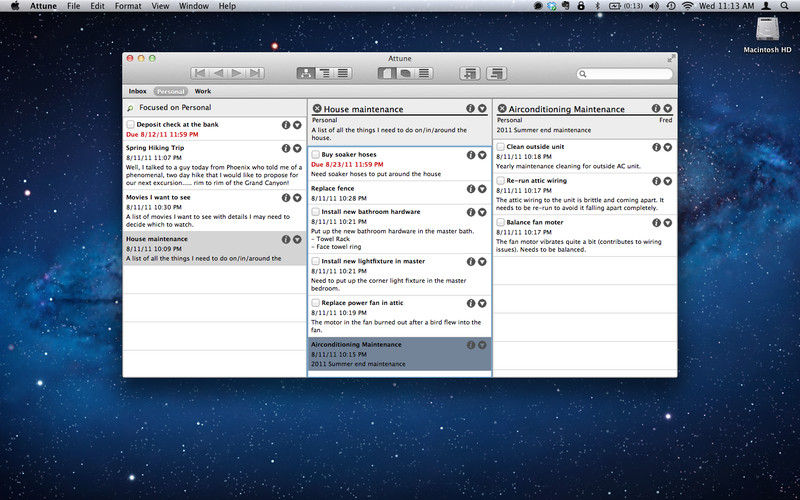The width and height of the screenshot is (800, 500).
Task: Show info for Install new lightfixture in master
Action: click(471, 262)
